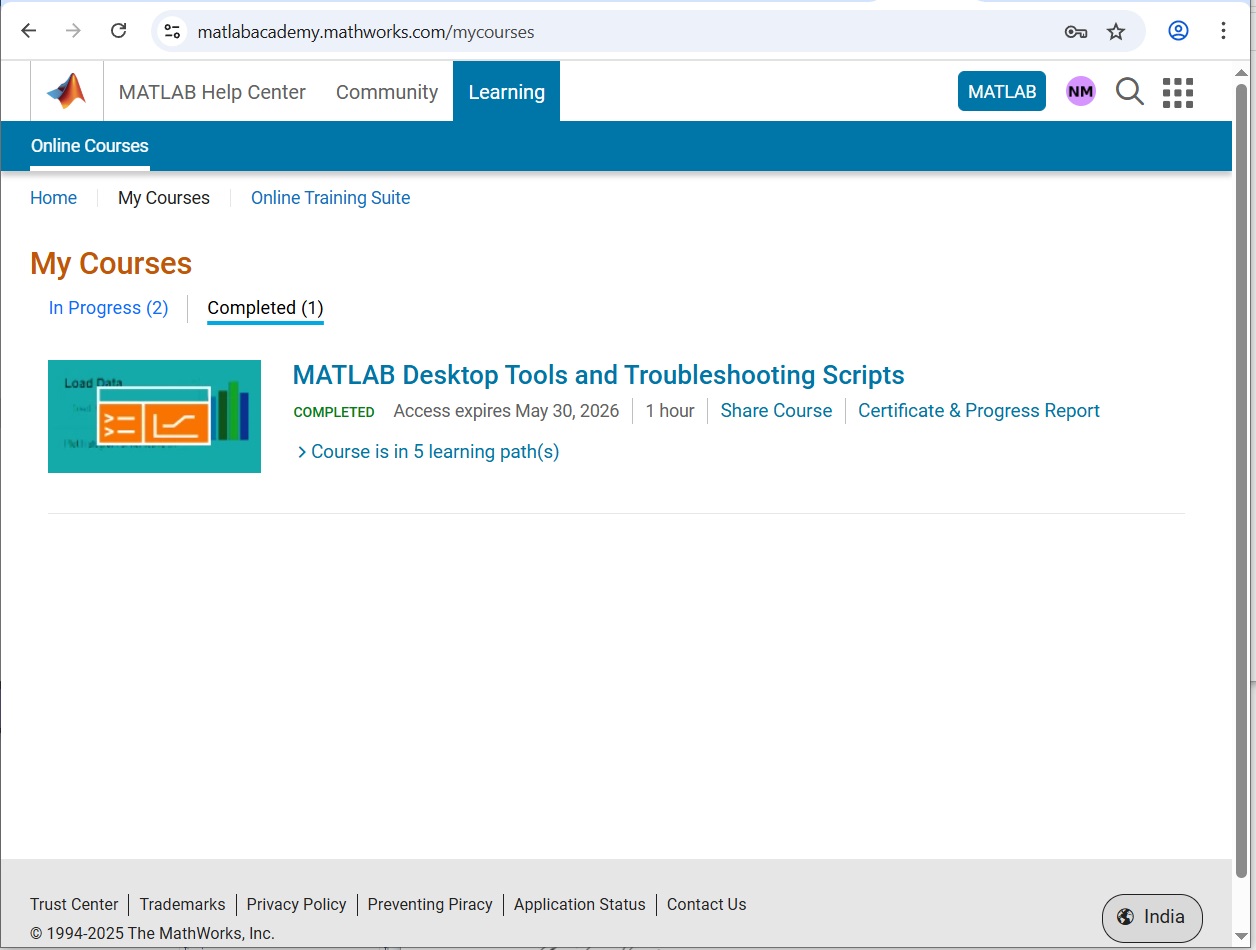Open the Community menu item

[x=387, y=92]
